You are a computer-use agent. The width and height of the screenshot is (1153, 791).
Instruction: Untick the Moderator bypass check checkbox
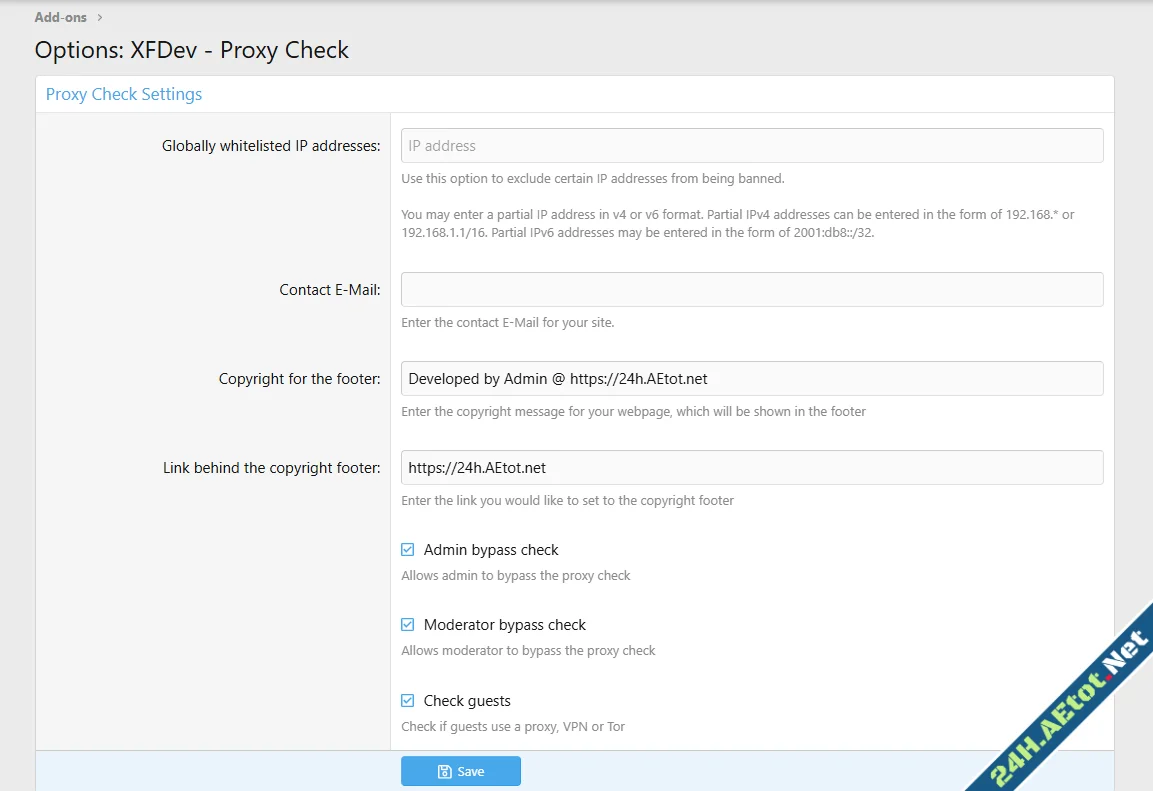pyautogui.click(x=408, y=625)
